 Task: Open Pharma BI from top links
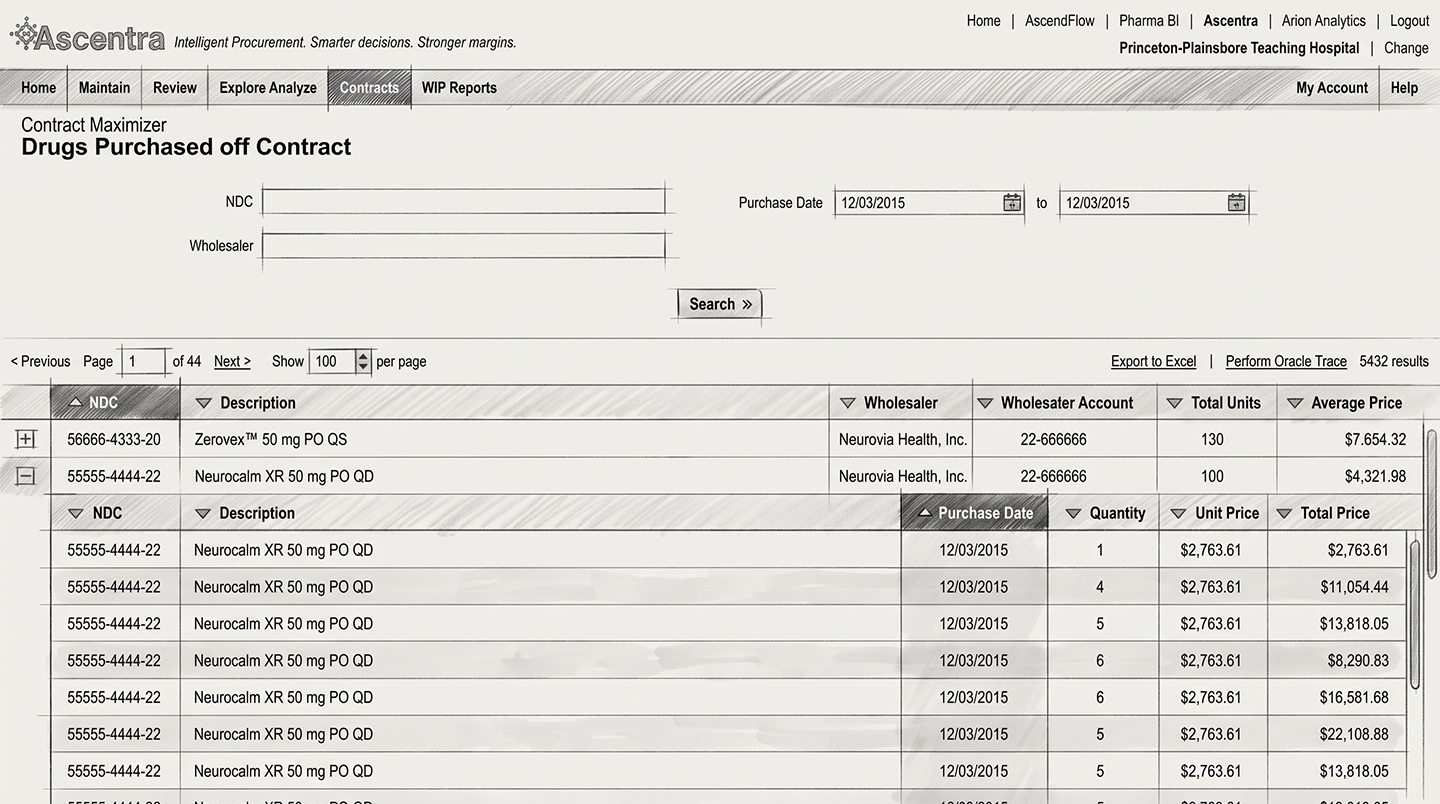coord(1148,20)
